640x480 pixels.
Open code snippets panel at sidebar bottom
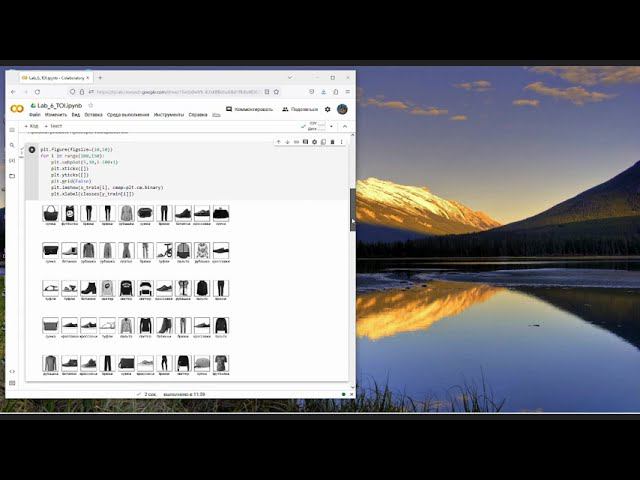tap(12, 371)
